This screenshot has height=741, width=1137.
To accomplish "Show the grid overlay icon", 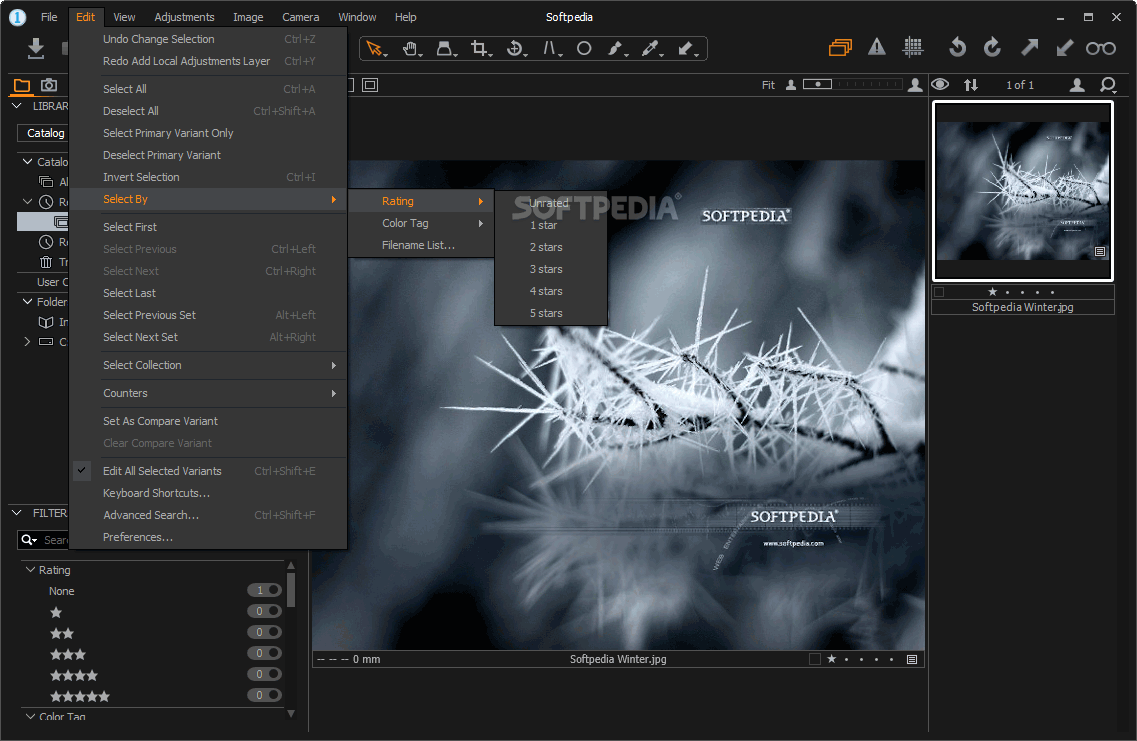I will tap(913, 47).
